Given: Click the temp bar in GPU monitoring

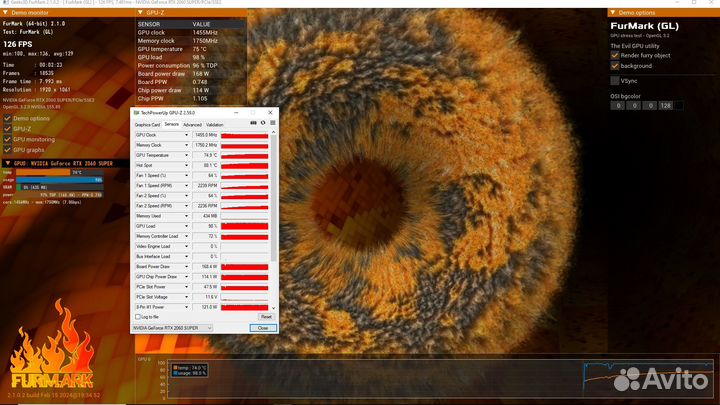Looking at the screenshot, I should 60,173.
